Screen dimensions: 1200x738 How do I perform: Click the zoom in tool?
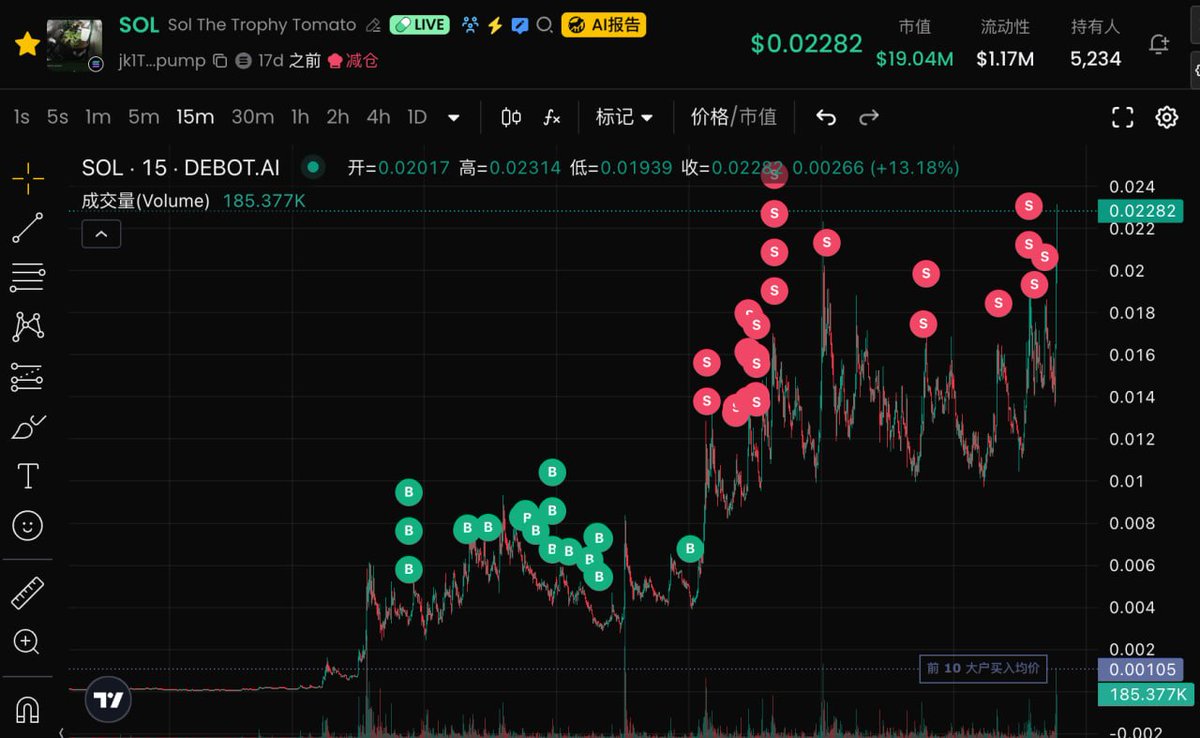tap(27, 642)
